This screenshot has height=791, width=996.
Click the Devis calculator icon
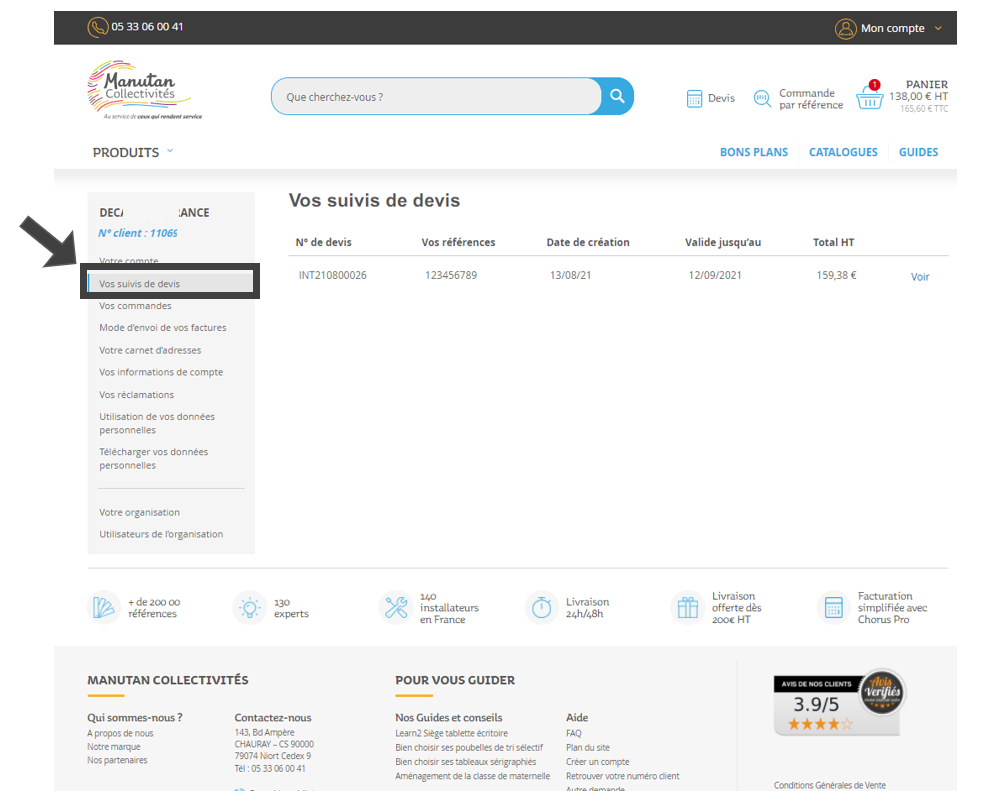tap(695, 98)
